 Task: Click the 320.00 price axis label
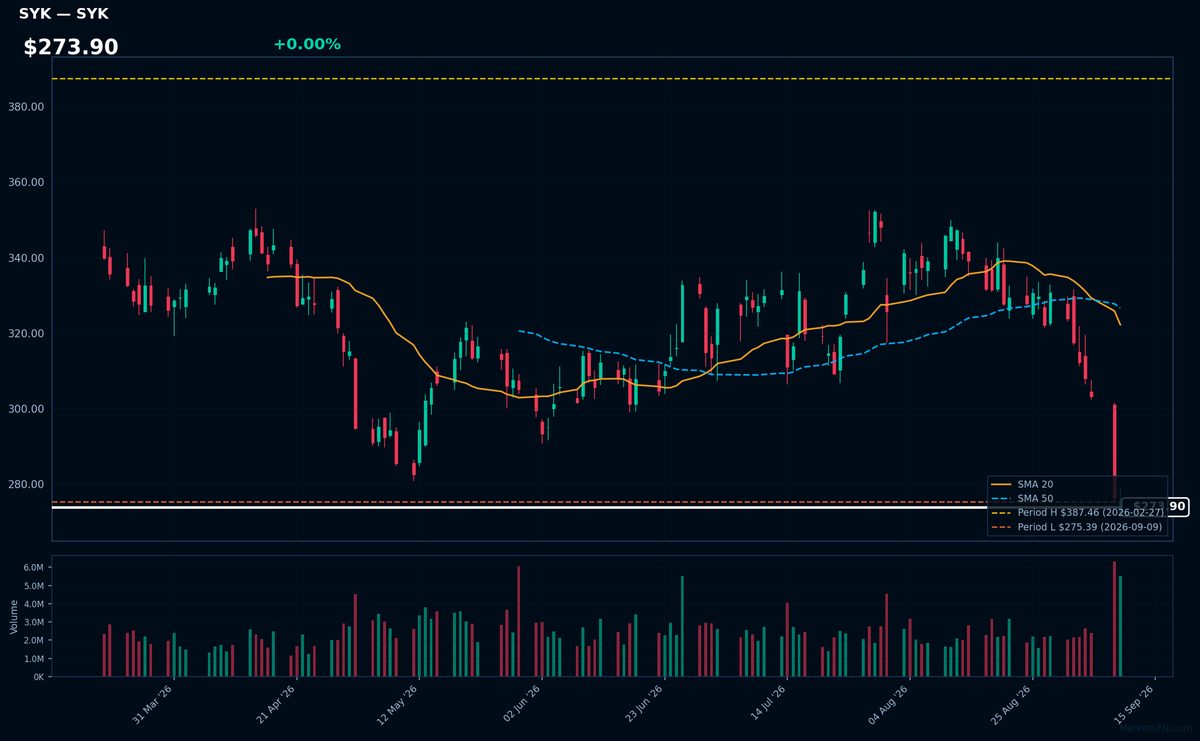point(28,333)
